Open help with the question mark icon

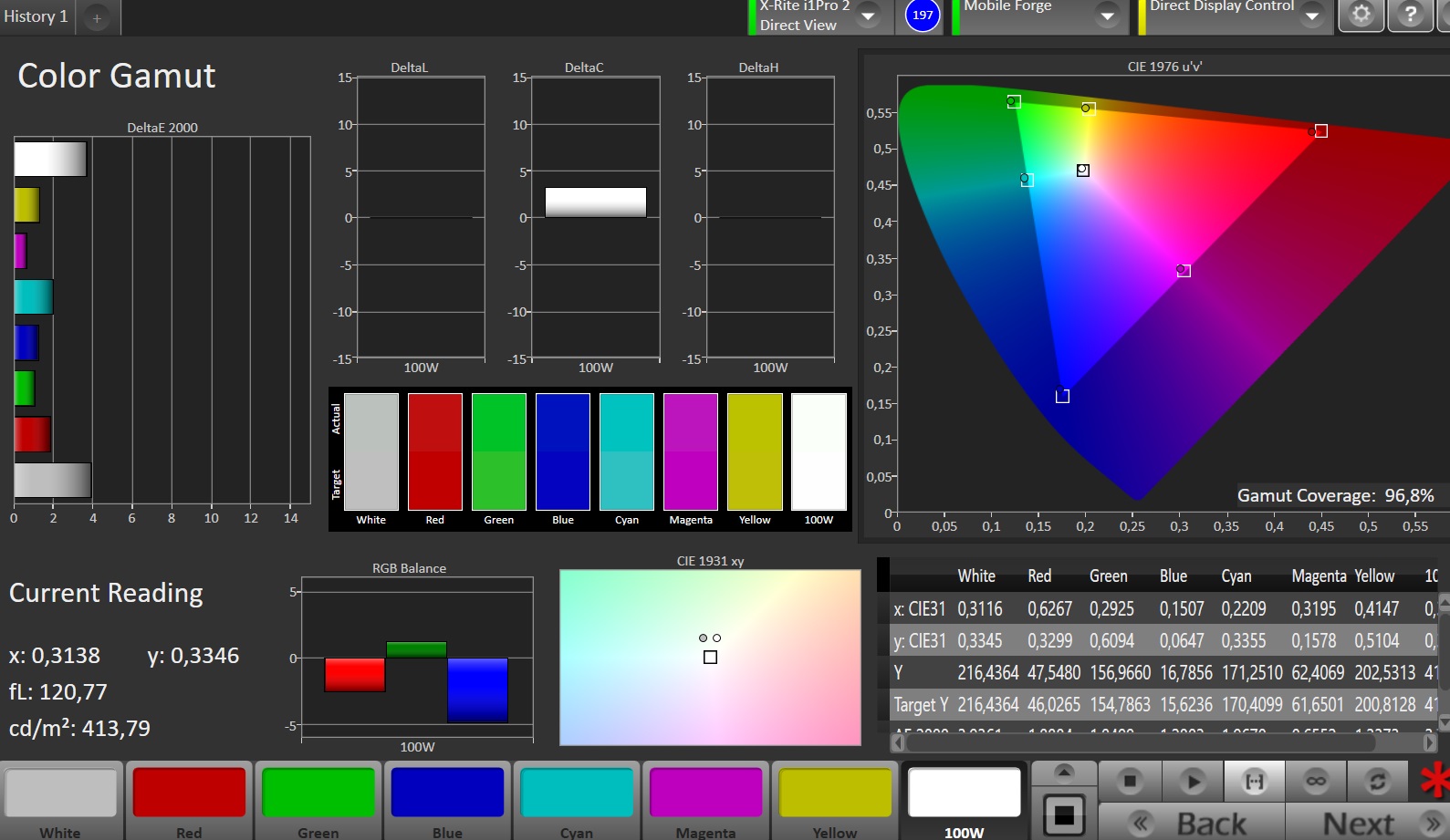[1410, 15]
